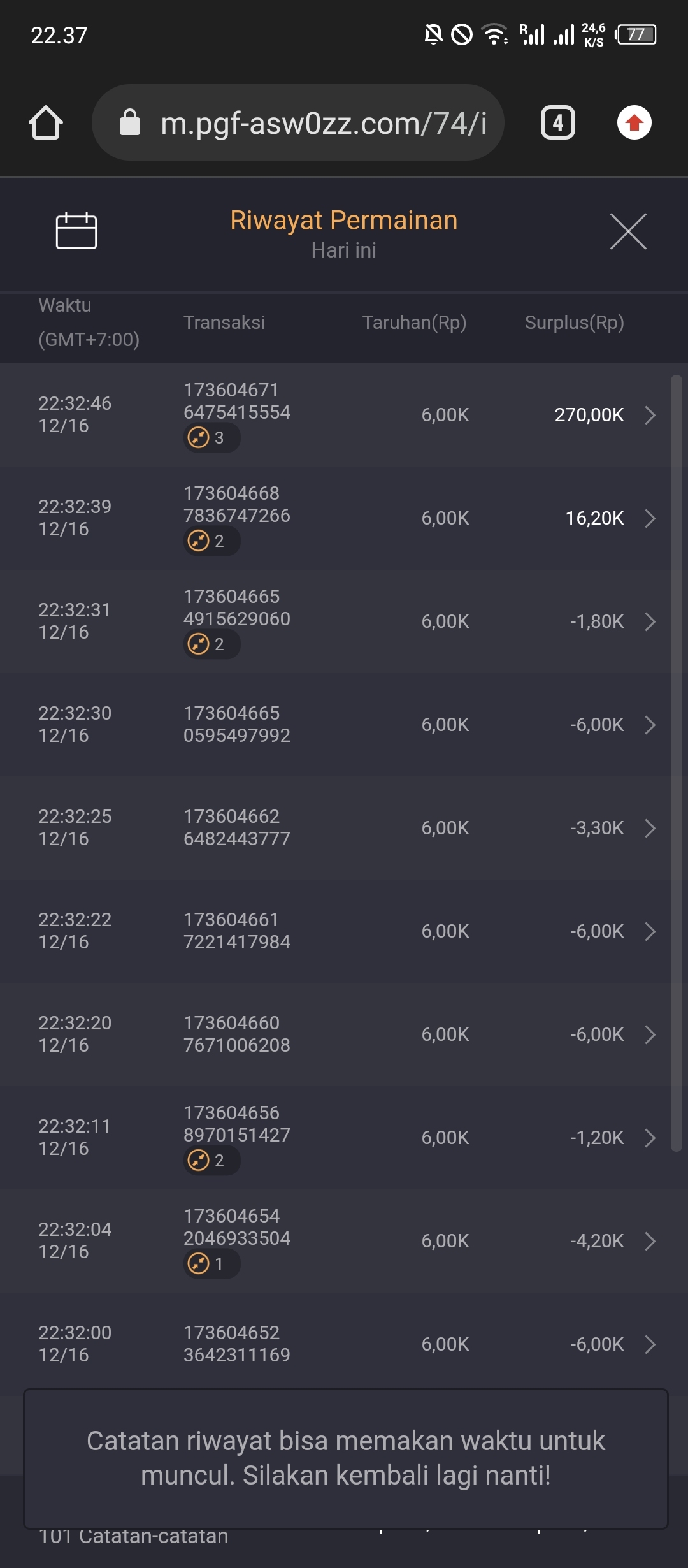Expand details of the 270,00K surplus row
Image resolution: width=688 pixels, height=1568 pixels.
[x=650, y=415]
